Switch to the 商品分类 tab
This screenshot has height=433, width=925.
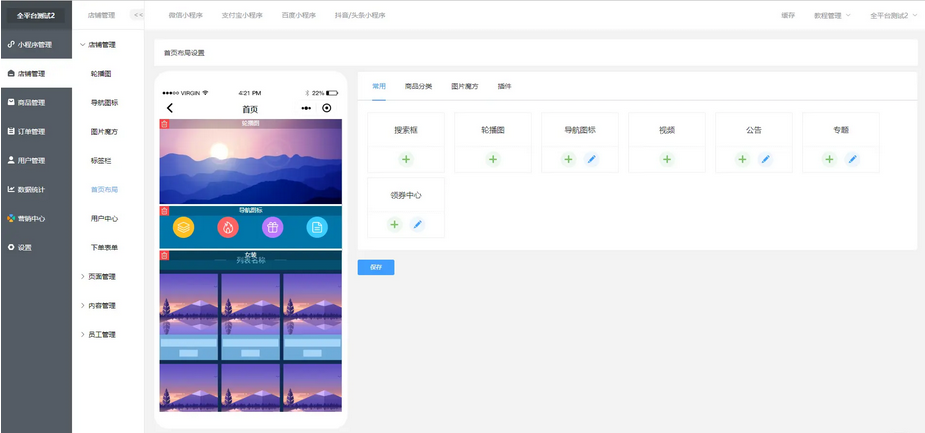click(x=418, y=87)
